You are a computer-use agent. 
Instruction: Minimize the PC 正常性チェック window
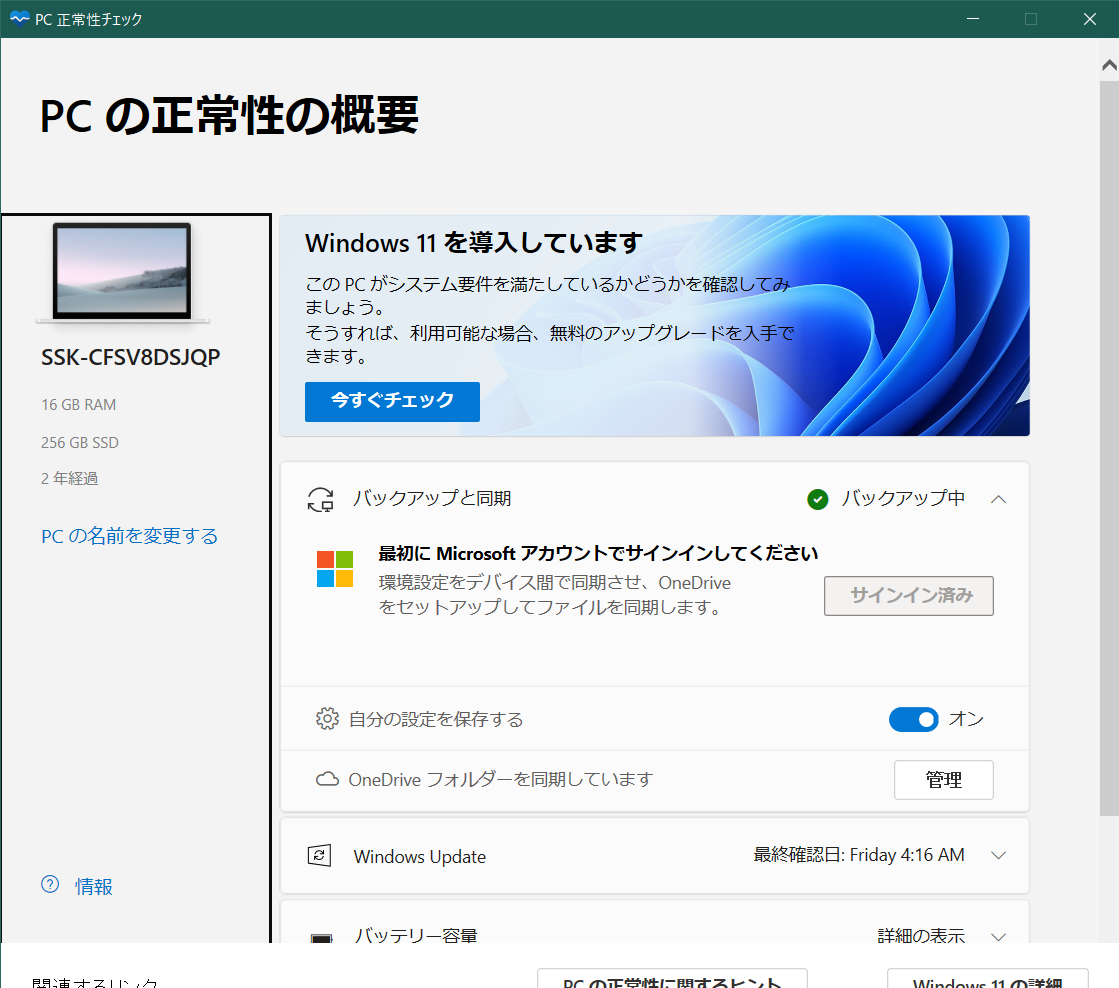tap(973, 19)
